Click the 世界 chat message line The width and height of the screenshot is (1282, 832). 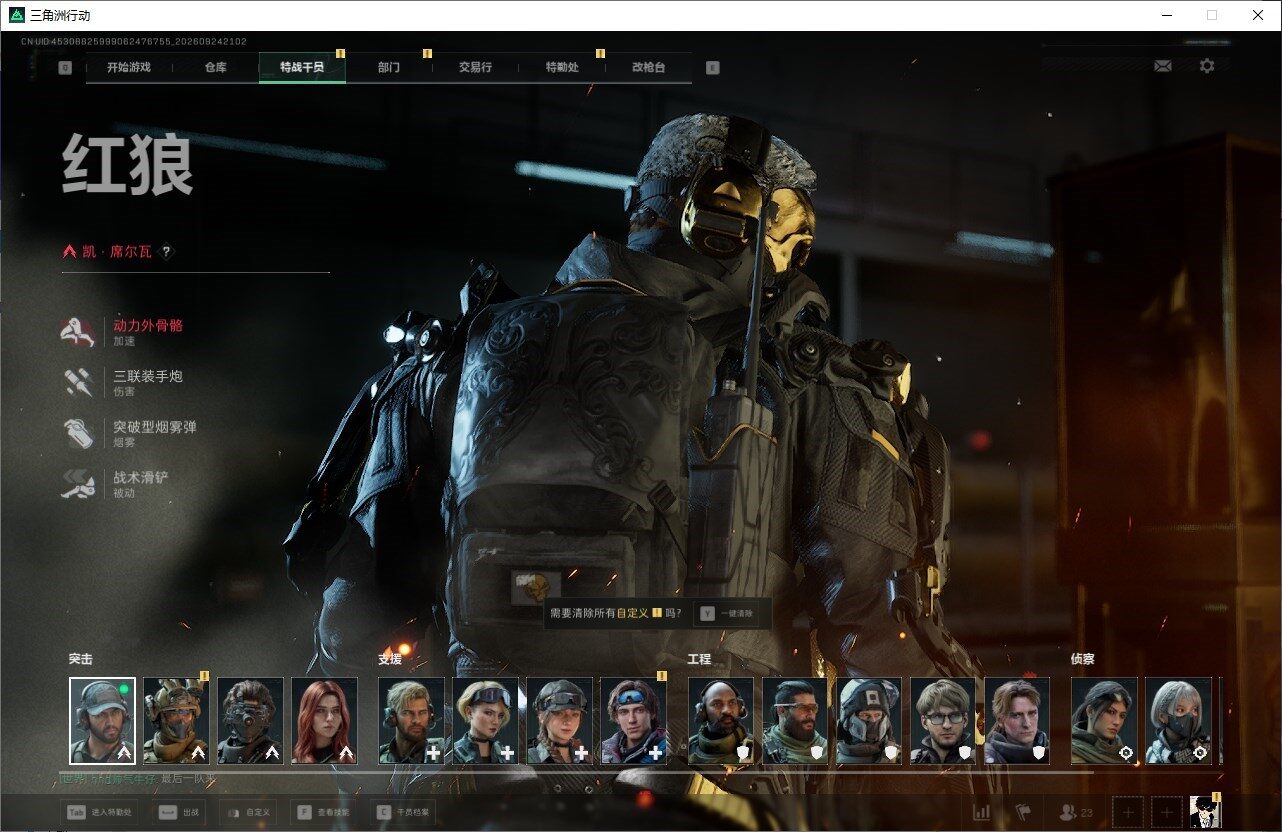(x=137, y=779)
